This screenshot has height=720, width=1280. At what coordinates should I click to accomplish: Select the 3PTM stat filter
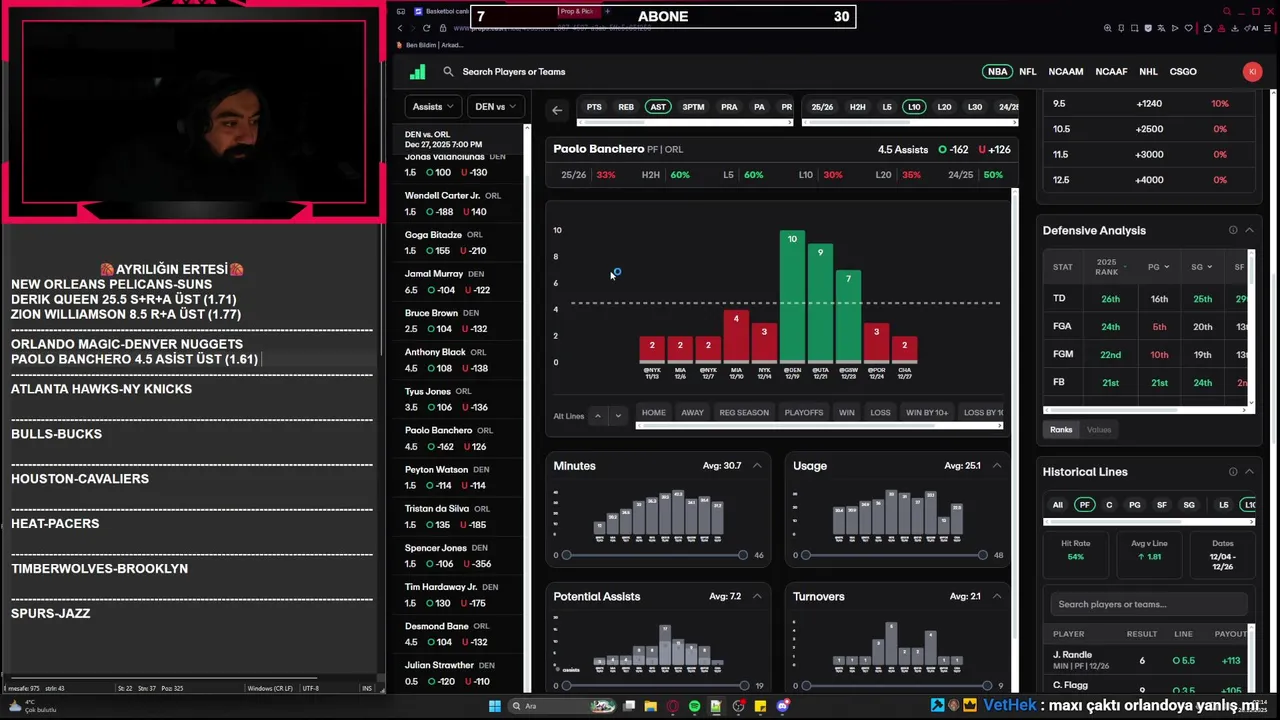pos(693,107)
